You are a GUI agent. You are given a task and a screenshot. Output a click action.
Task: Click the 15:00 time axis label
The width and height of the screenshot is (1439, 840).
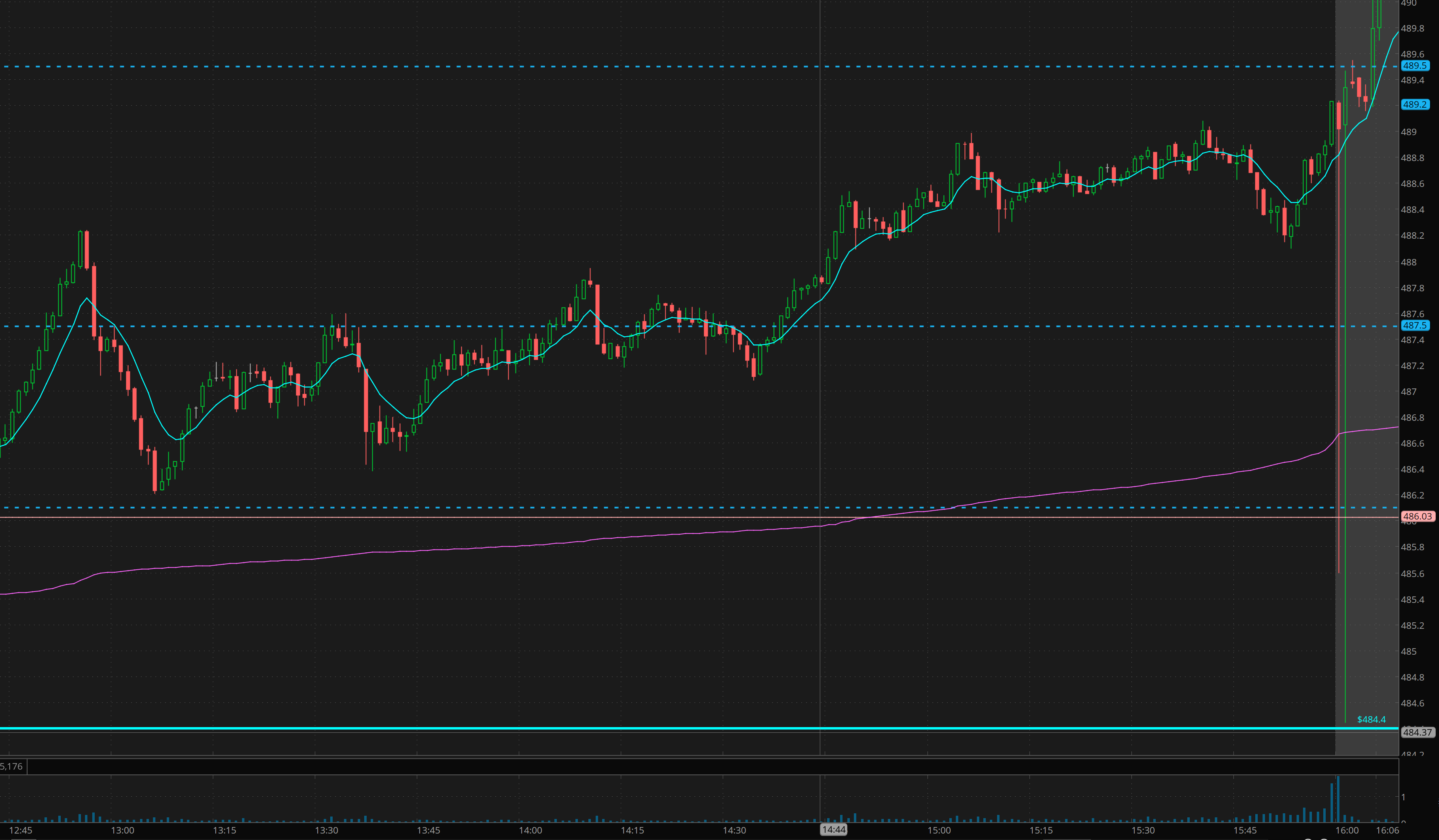point(939,830)
